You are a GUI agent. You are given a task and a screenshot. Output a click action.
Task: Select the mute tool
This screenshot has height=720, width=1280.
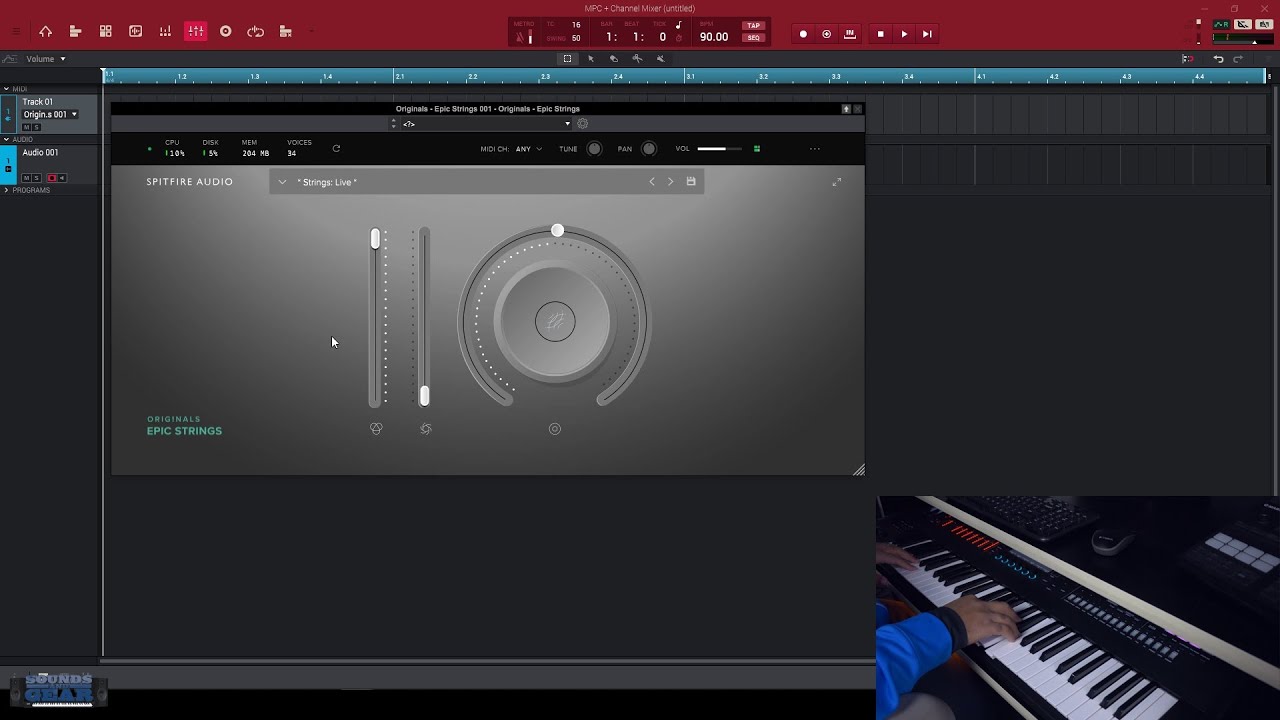click(660, 59)
